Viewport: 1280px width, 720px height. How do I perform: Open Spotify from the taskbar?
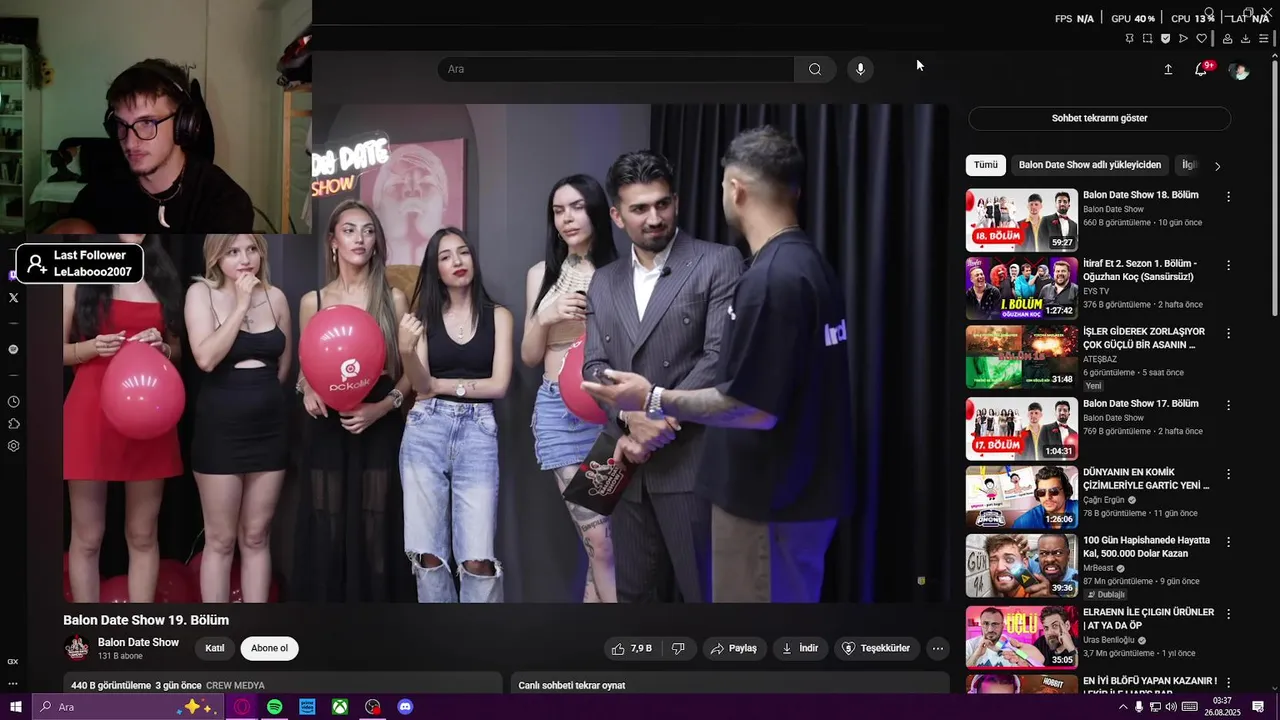pyautogui.click(x=274, y=707)
